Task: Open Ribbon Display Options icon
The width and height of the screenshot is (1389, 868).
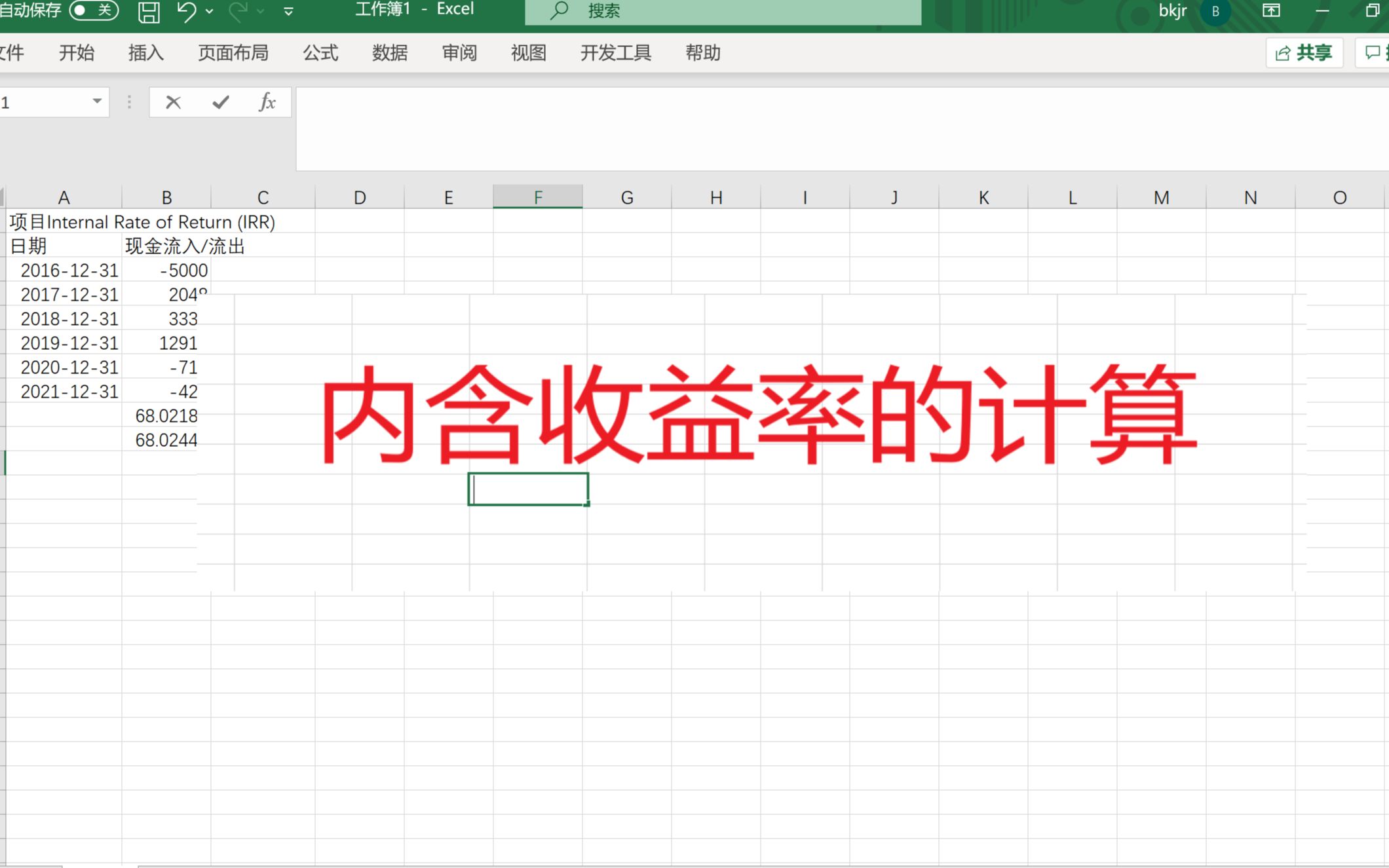Action: [x=1271, y=10]
